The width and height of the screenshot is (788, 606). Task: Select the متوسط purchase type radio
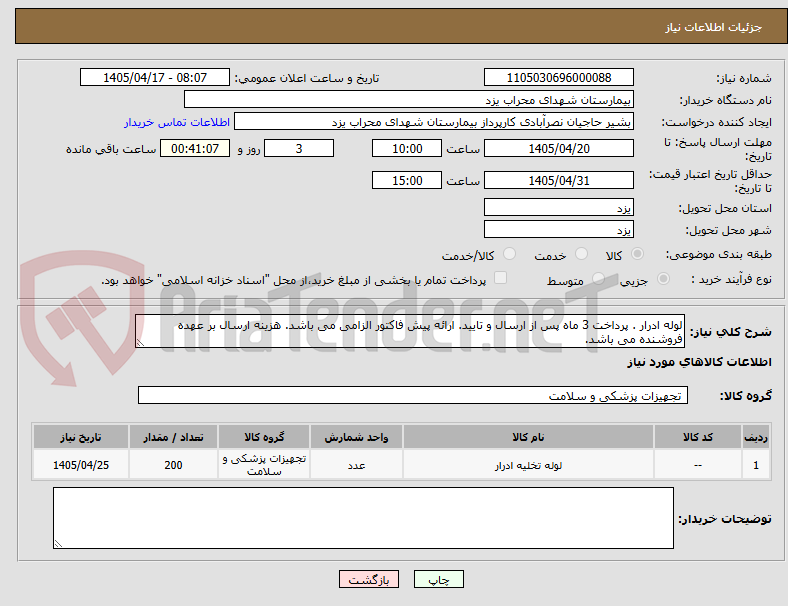click(598, 279)
